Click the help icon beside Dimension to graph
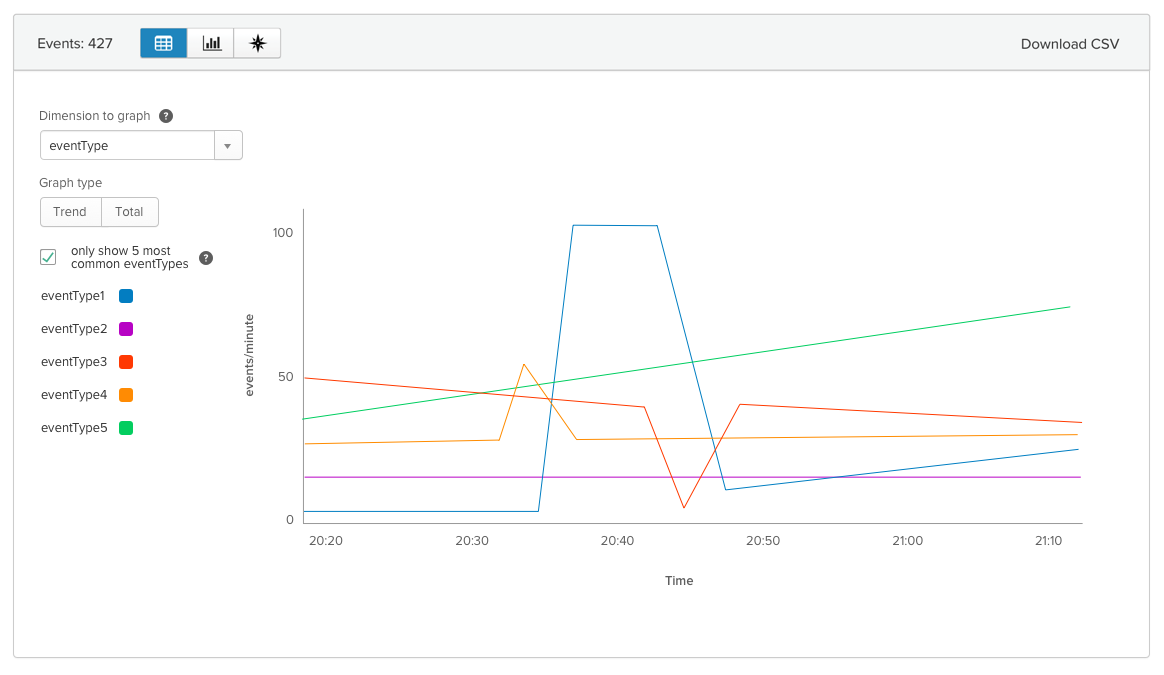1164x675 pixels. [x=167, y=115]
